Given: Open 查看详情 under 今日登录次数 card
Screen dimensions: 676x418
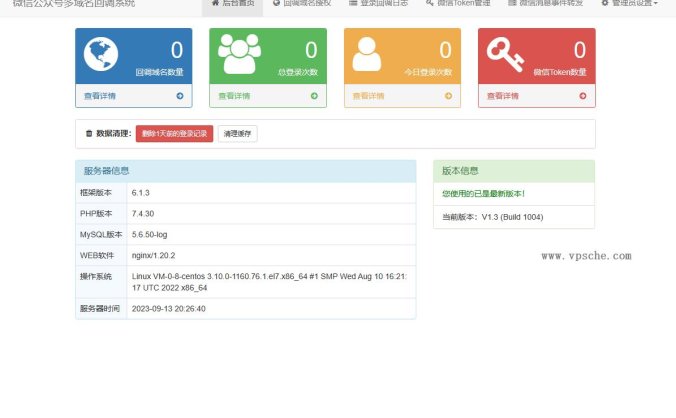Looking at the screenshot, I should [368, 96].
